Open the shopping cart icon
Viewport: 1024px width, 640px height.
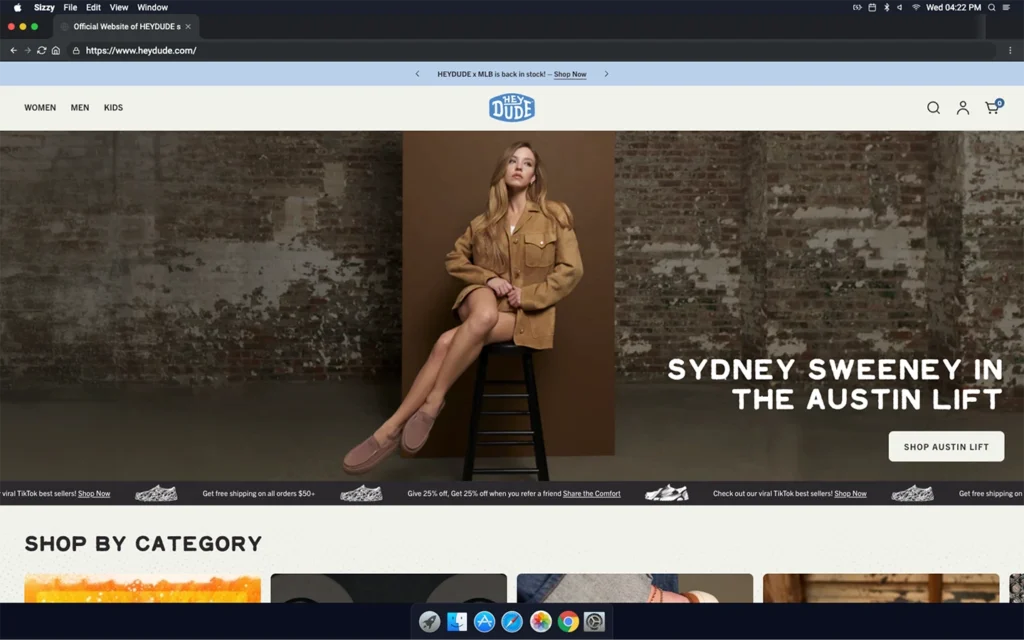coord(992,108)
